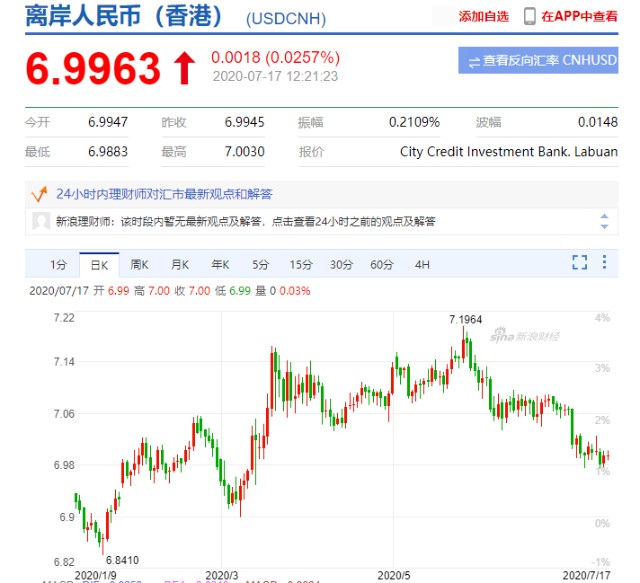Image resolution: width=640 pixels, height=583 pixels.
Task: Switch to the 30分 chart tab
Action: 341,265
